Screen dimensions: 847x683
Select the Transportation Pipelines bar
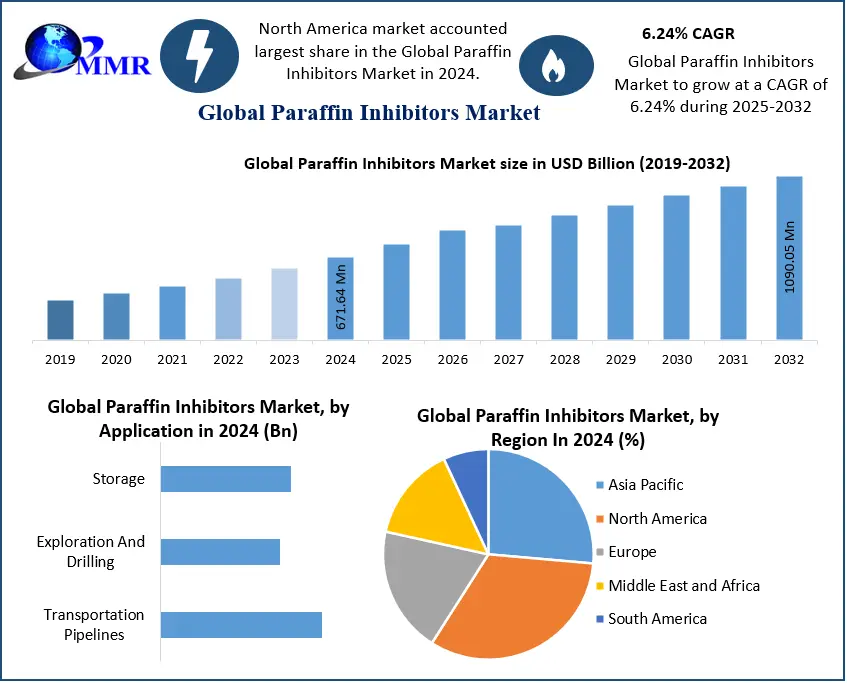(x=241, y=625)
